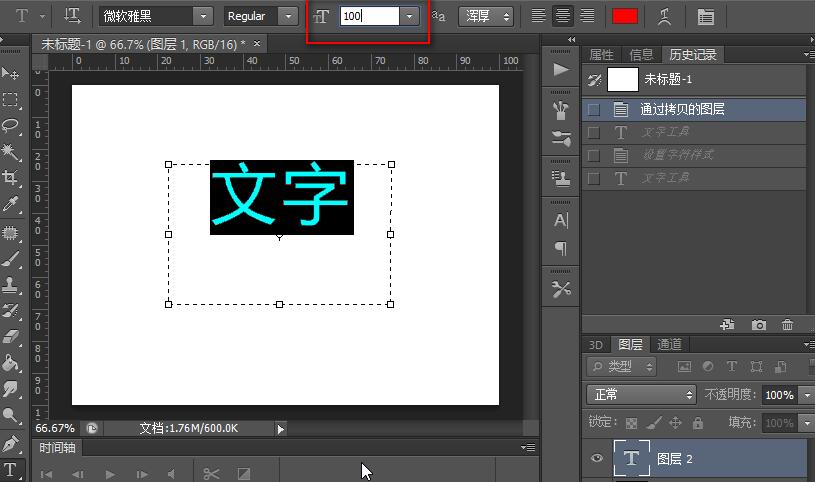815x482 pixels.
Task: Open the 微软雅黑 font family dropdown
Action: 204,16
